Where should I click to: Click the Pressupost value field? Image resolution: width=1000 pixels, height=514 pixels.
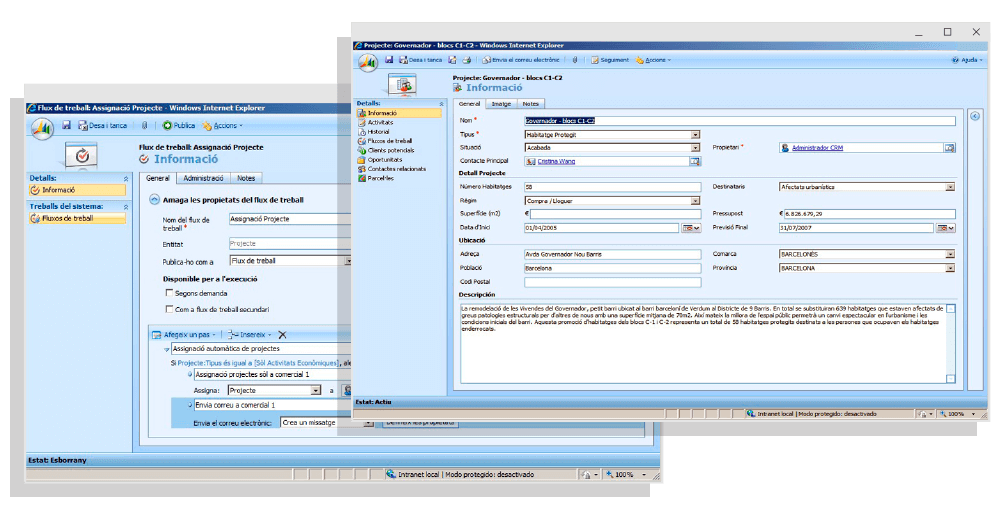pyautogui.click(x=870, y=214)
